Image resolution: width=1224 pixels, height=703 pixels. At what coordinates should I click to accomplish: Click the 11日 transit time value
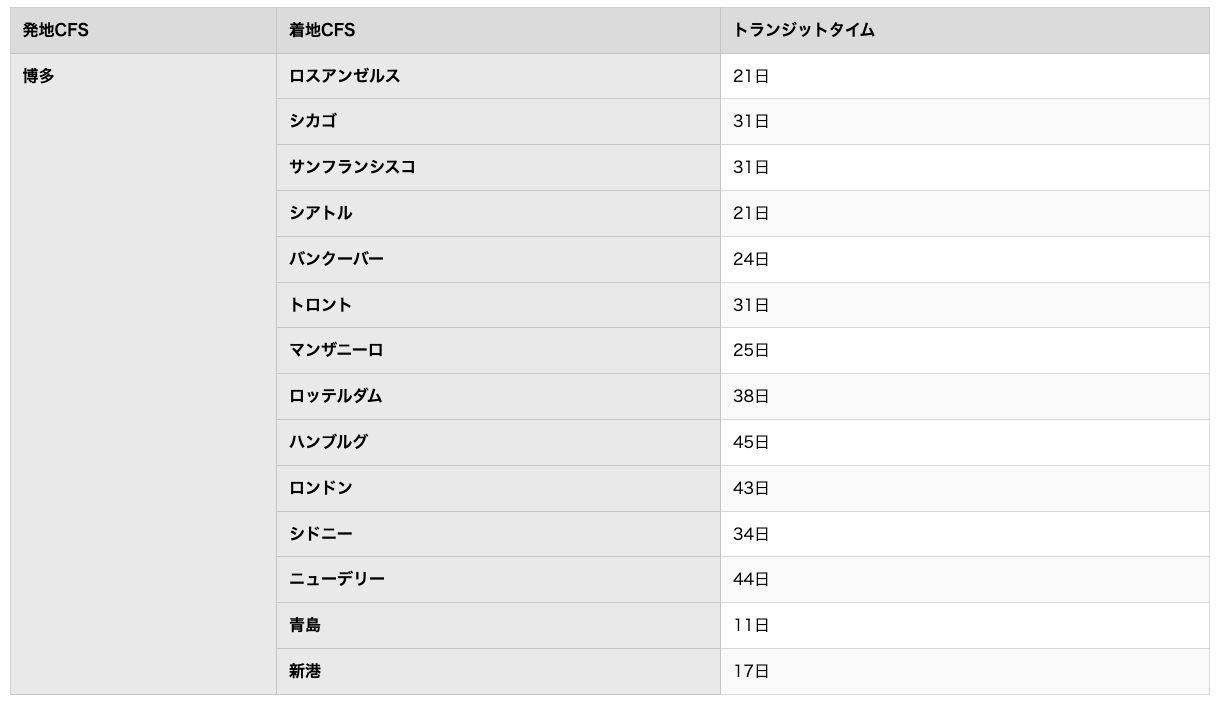[x=751, y=626]
